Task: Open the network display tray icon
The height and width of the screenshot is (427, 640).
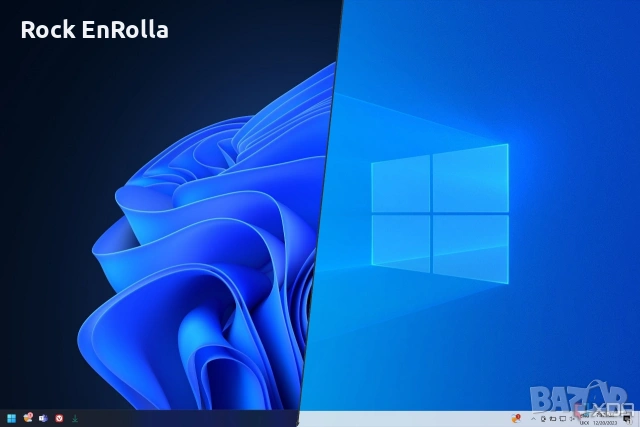Action: 563,418
